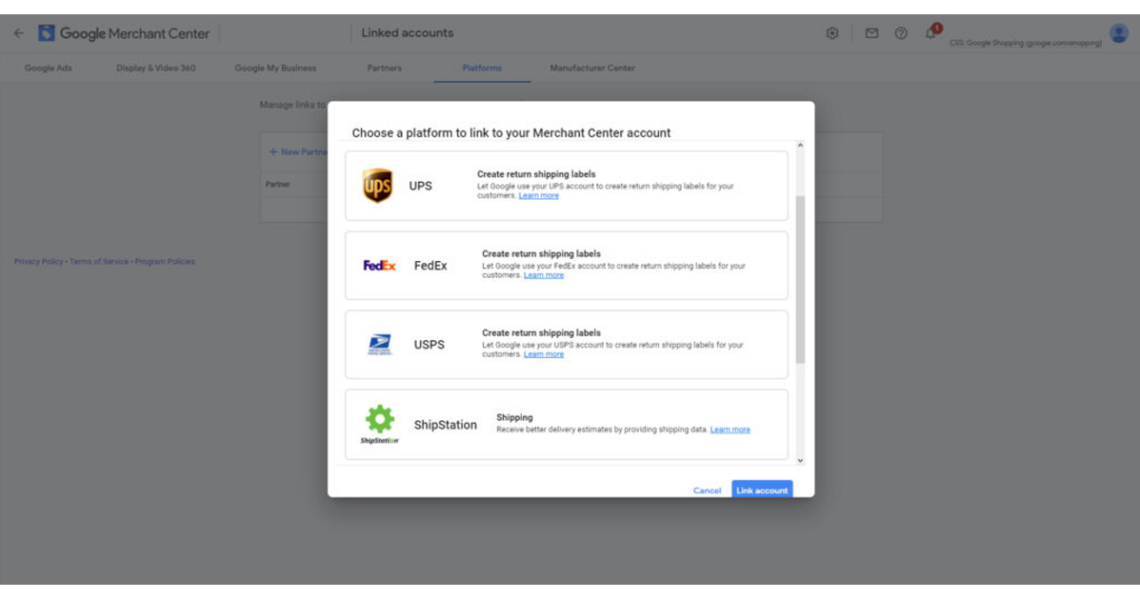Screen dimensions: 1140x600
Task: Open Merchant Center settings gear
Action: (x=832, y=32)
